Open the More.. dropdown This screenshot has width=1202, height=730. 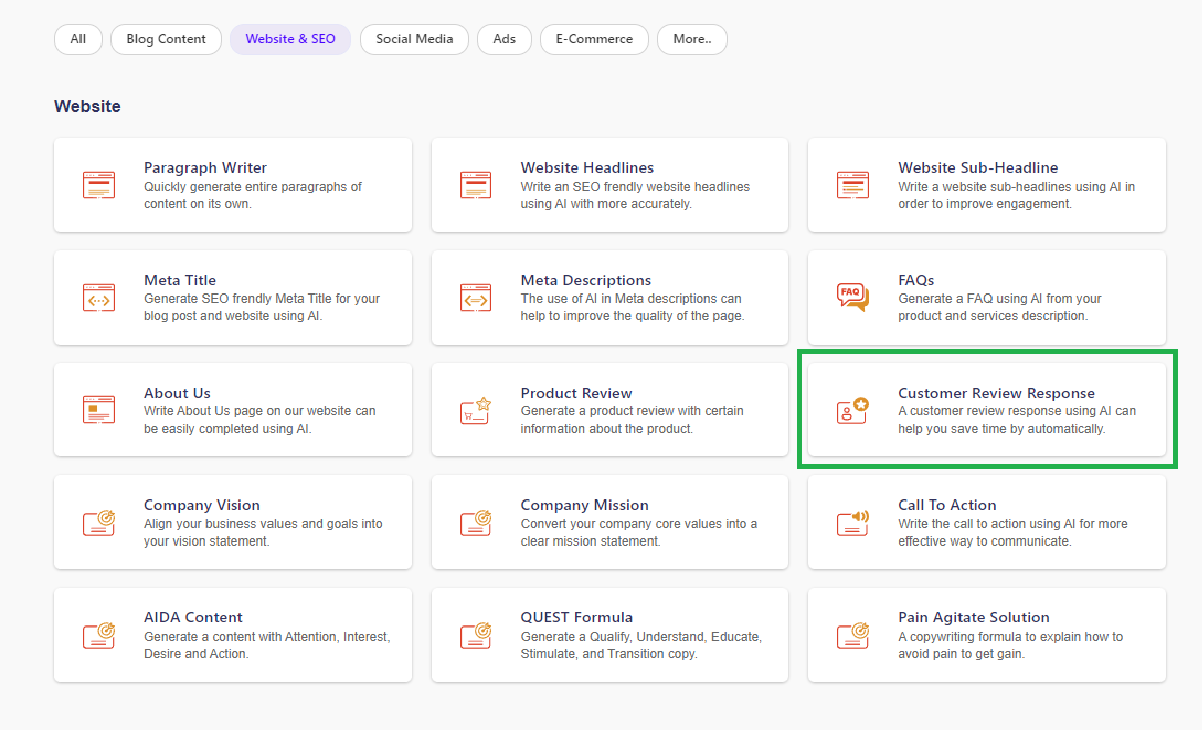[x=692, y=39]
